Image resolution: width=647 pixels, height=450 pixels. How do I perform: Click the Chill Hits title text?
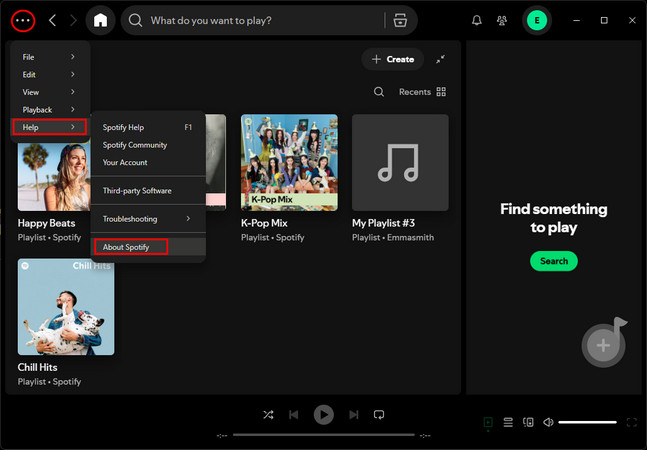[x=38, y=367]
